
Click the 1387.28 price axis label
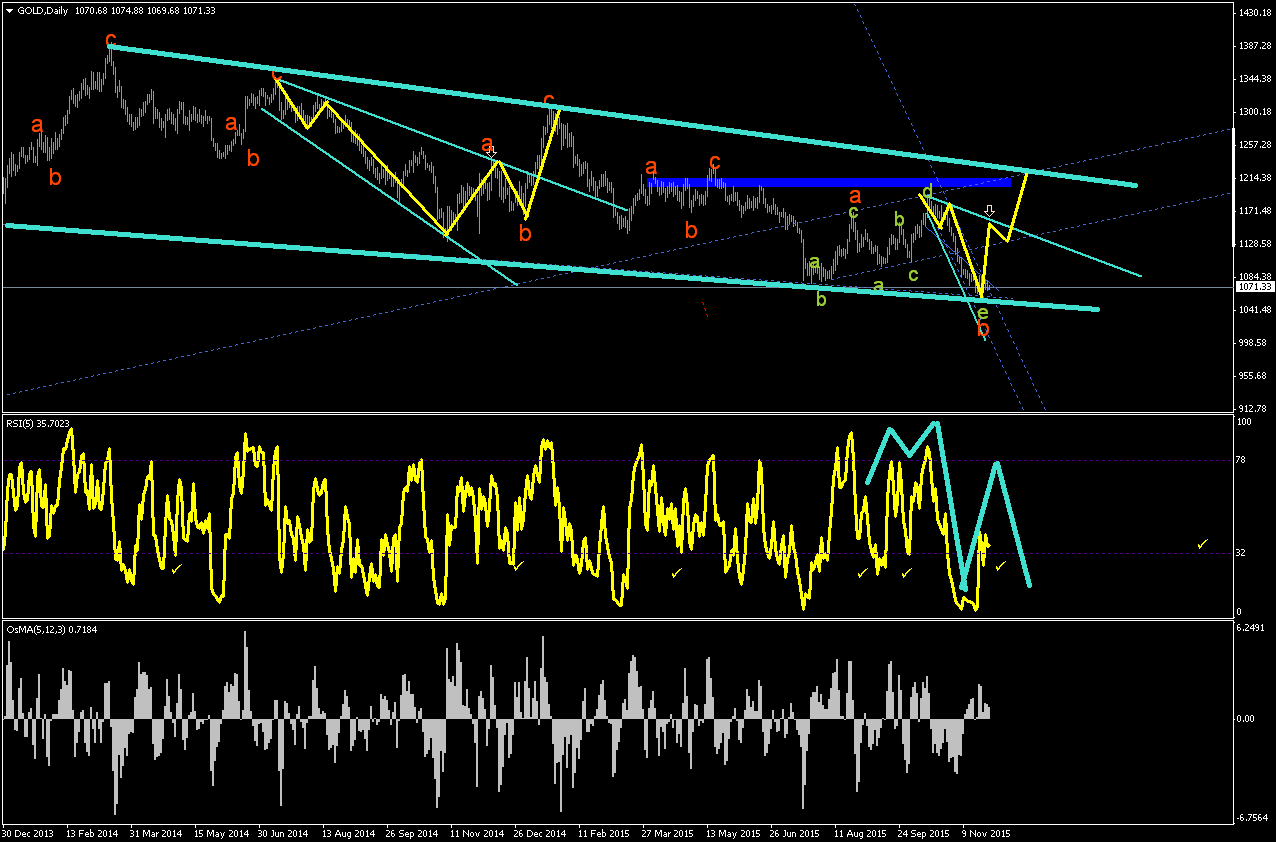(x=1254, y=46)
